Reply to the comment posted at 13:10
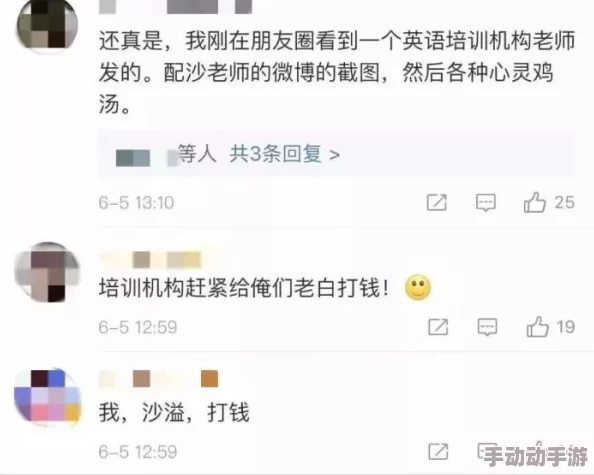This screenshot has width=594, height=475. 486,202
